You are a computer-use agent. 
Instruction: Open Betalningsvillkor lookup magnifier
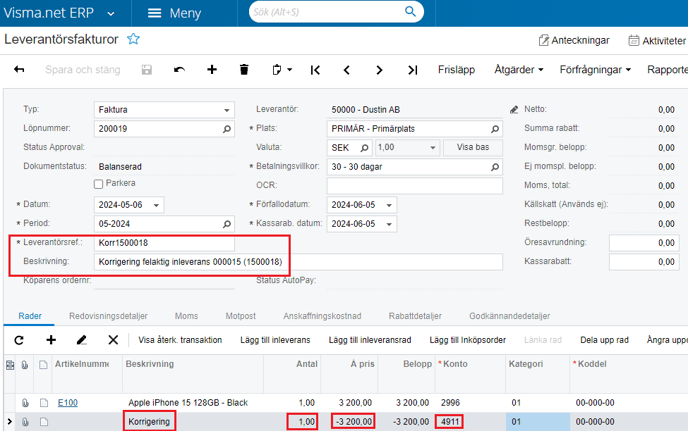tap(494, 167)
